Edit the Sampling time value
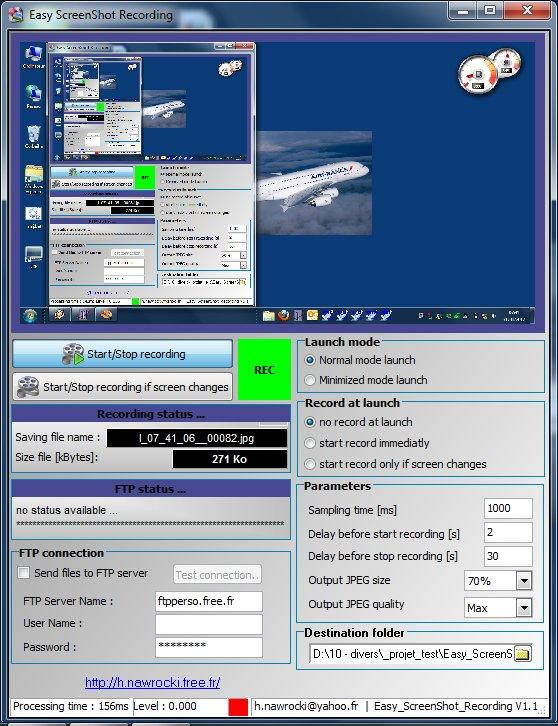Viewport: 558px width, 726px height. tap(508, 508)
